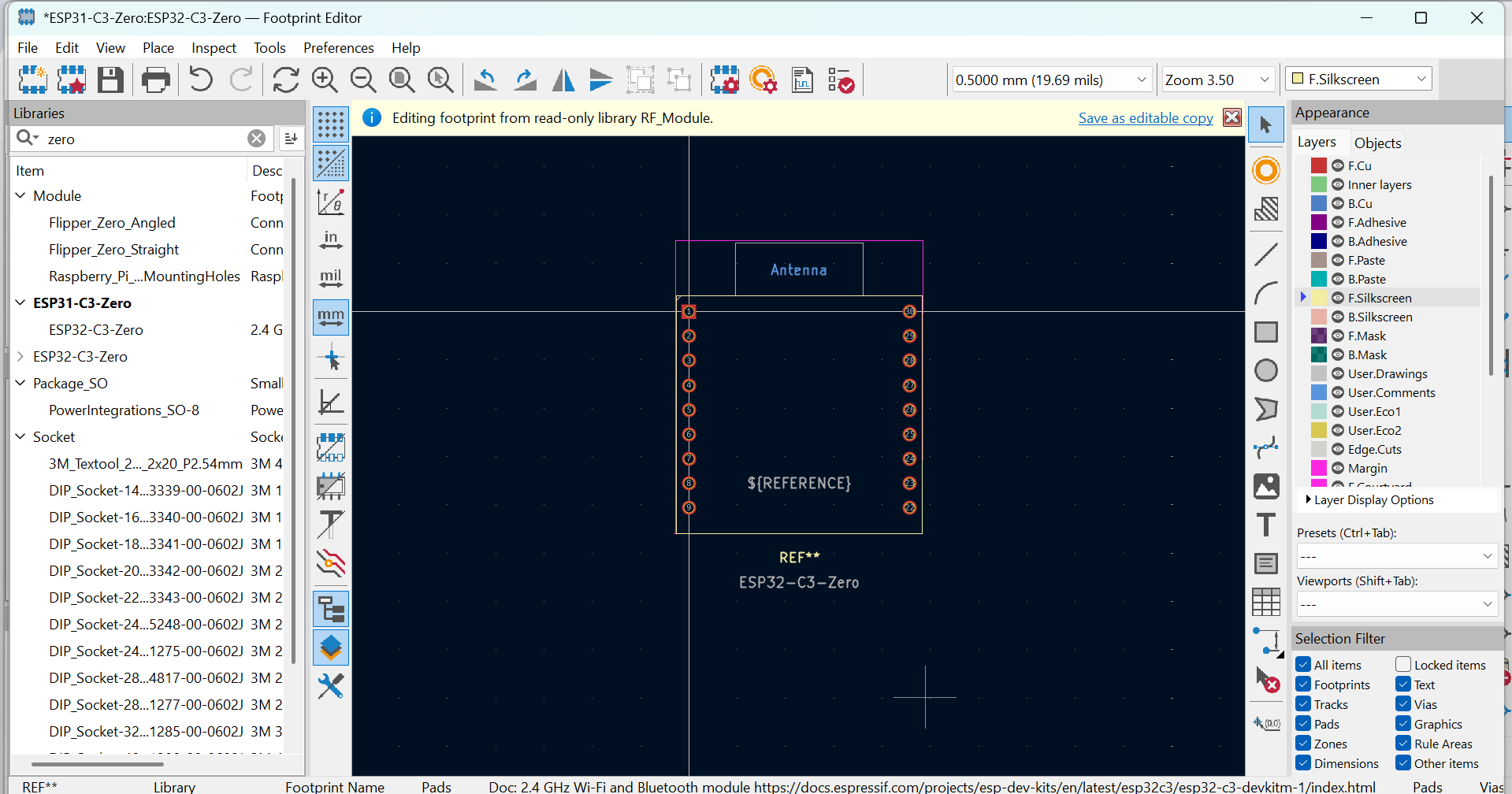Screen dimensions: 1512x794
Task: Clear the library search field
Action: pyautogui.click(x=256, y=139)
